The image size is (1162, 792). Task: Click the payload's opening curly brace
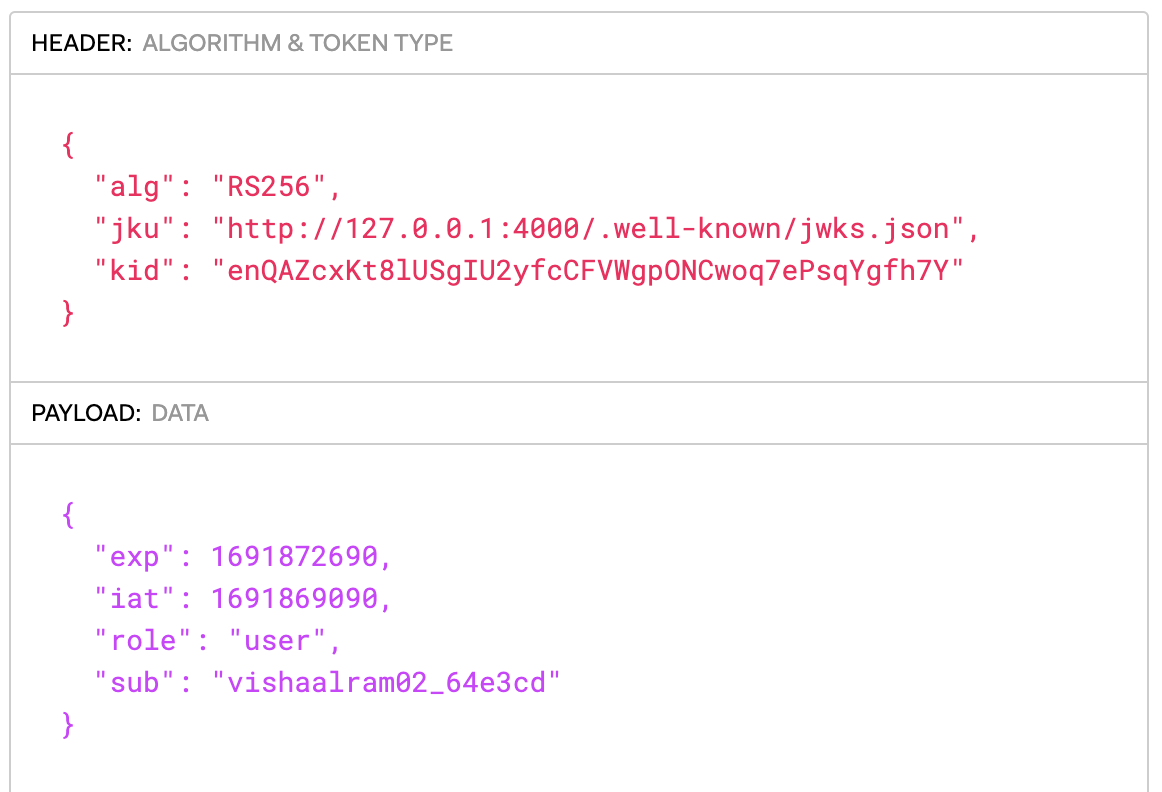click(68, 514)
